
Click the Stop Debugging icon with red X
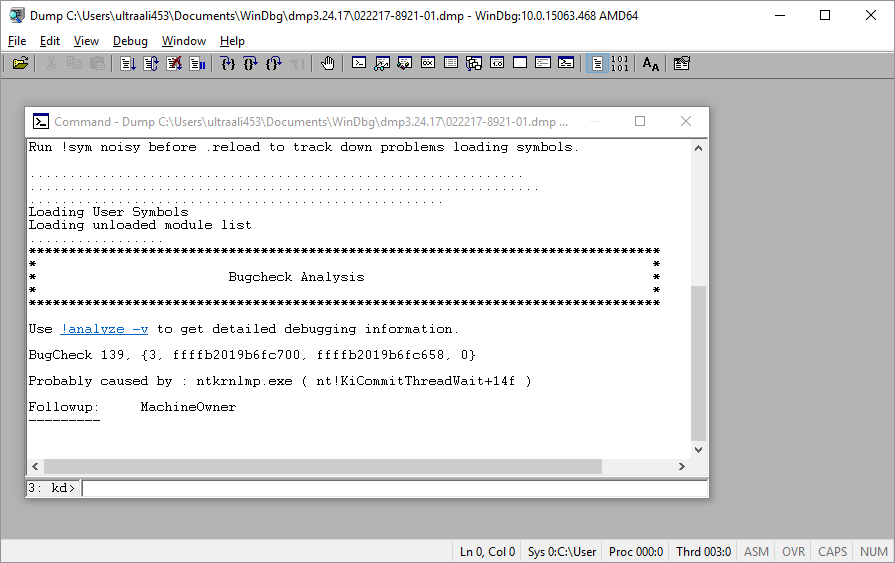click(x=174, y=63)
